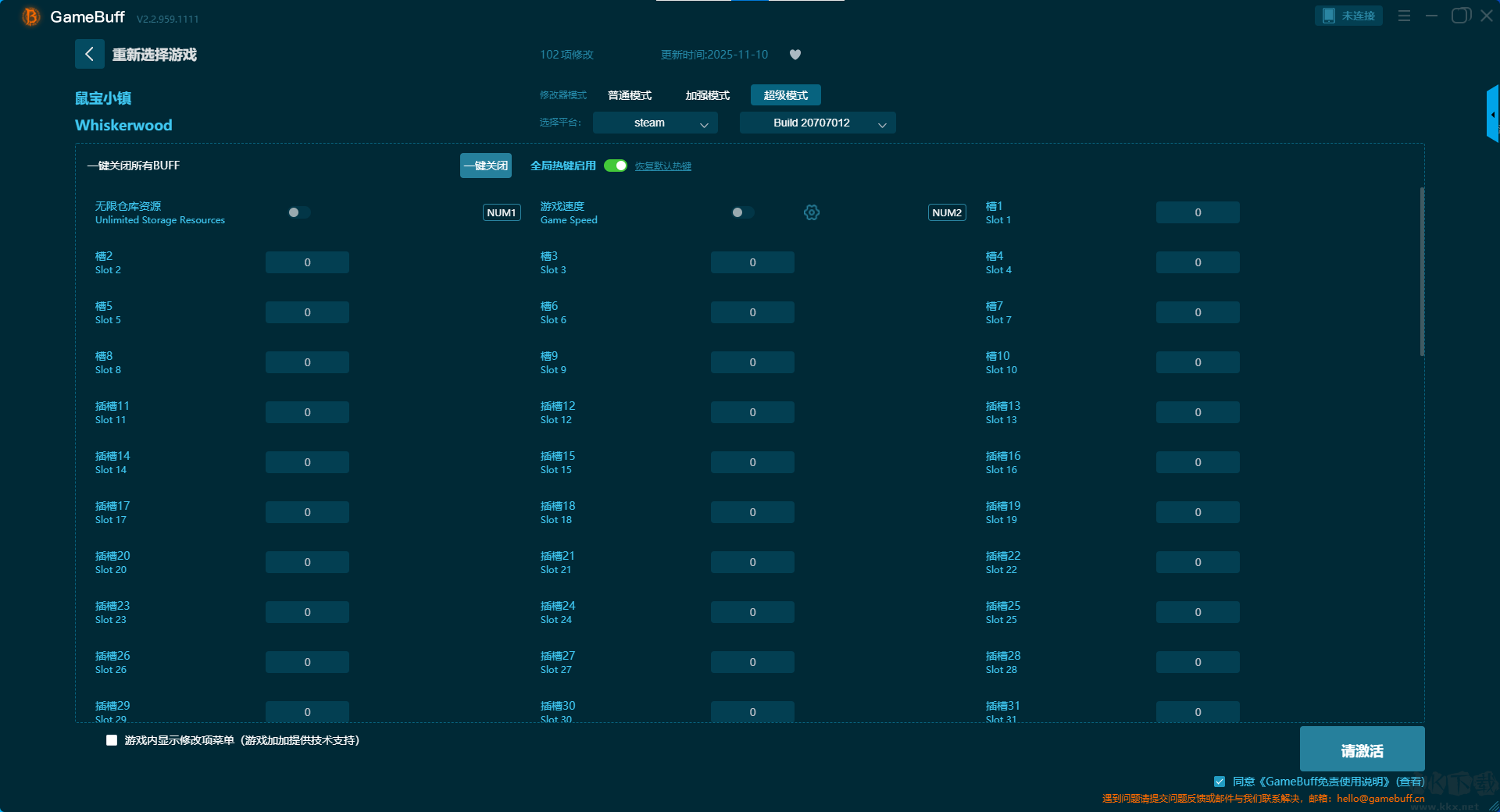Enable Unlimited Storage Resources toggle
This screenshot has width=1500, height=812.
pyautogui.click(x=298, y=212)
